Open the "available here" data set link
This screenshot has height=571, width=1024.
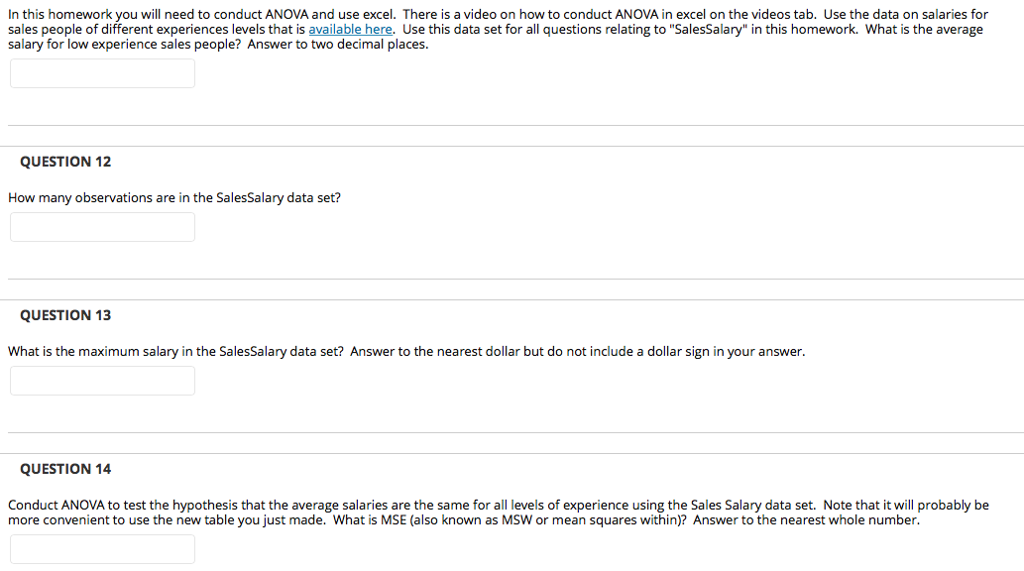(350, 29)
